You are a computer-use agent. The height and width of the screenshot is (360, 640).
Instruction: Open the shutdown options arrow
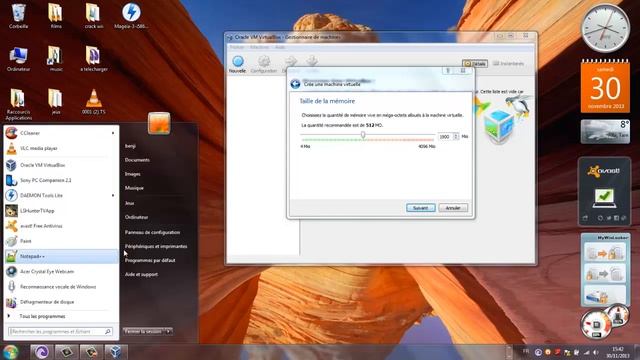point(168,331)
